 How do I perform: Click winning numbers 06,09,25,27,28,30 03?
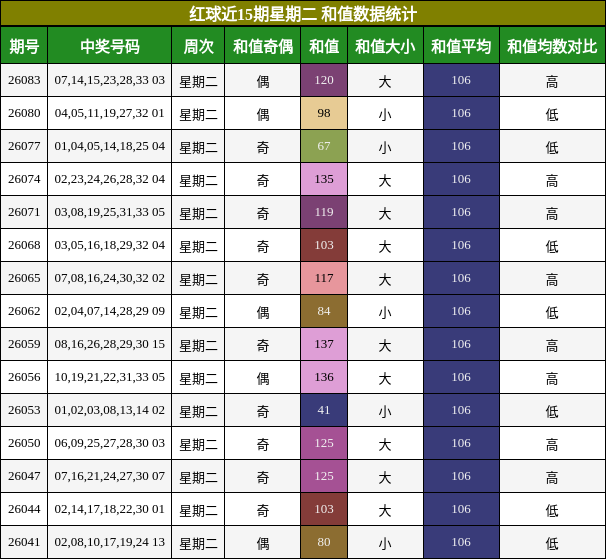109,443
